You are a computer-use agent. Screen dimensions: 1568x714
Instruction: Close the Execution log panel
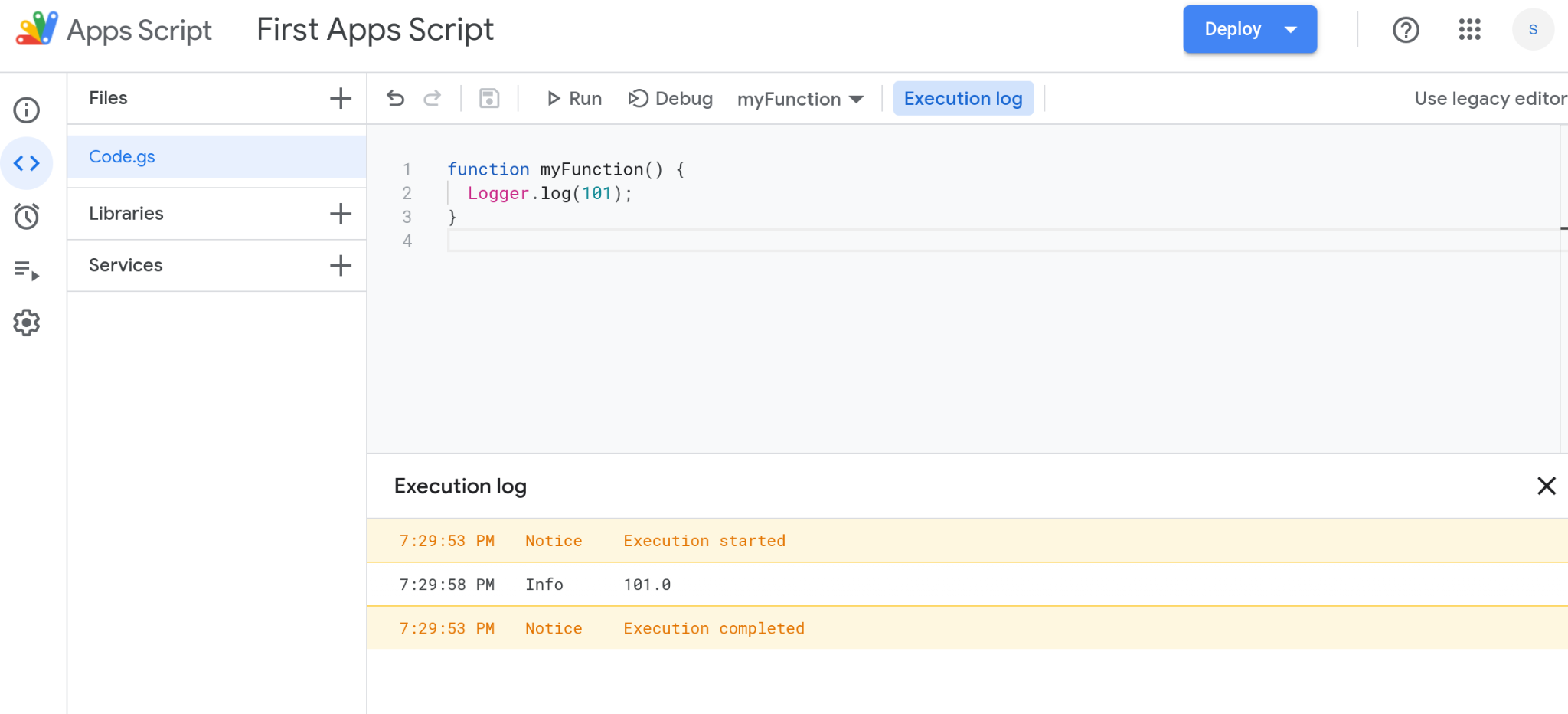pos(1547,486)
